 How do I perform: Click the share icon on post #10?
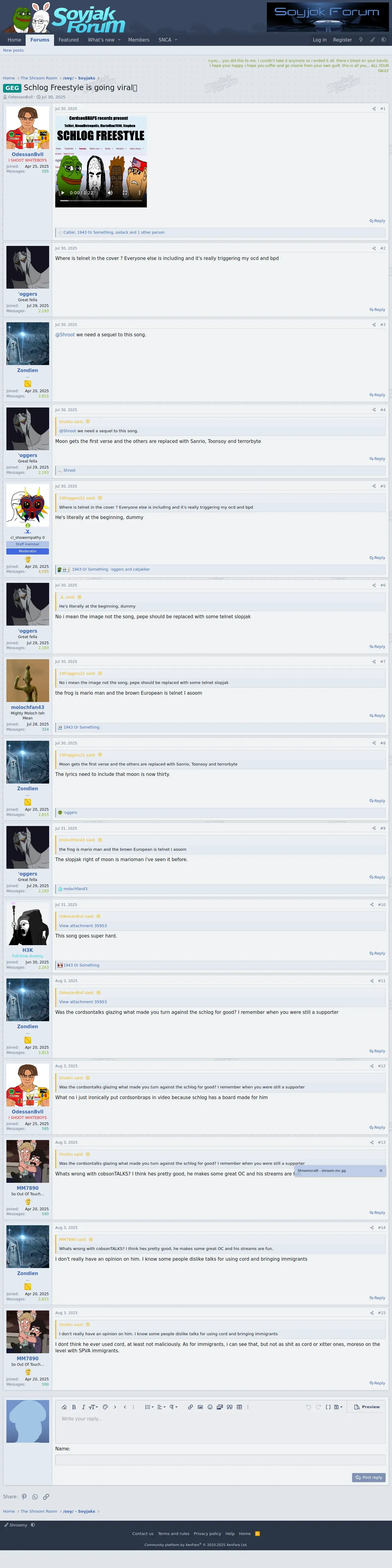pos(372,905)
